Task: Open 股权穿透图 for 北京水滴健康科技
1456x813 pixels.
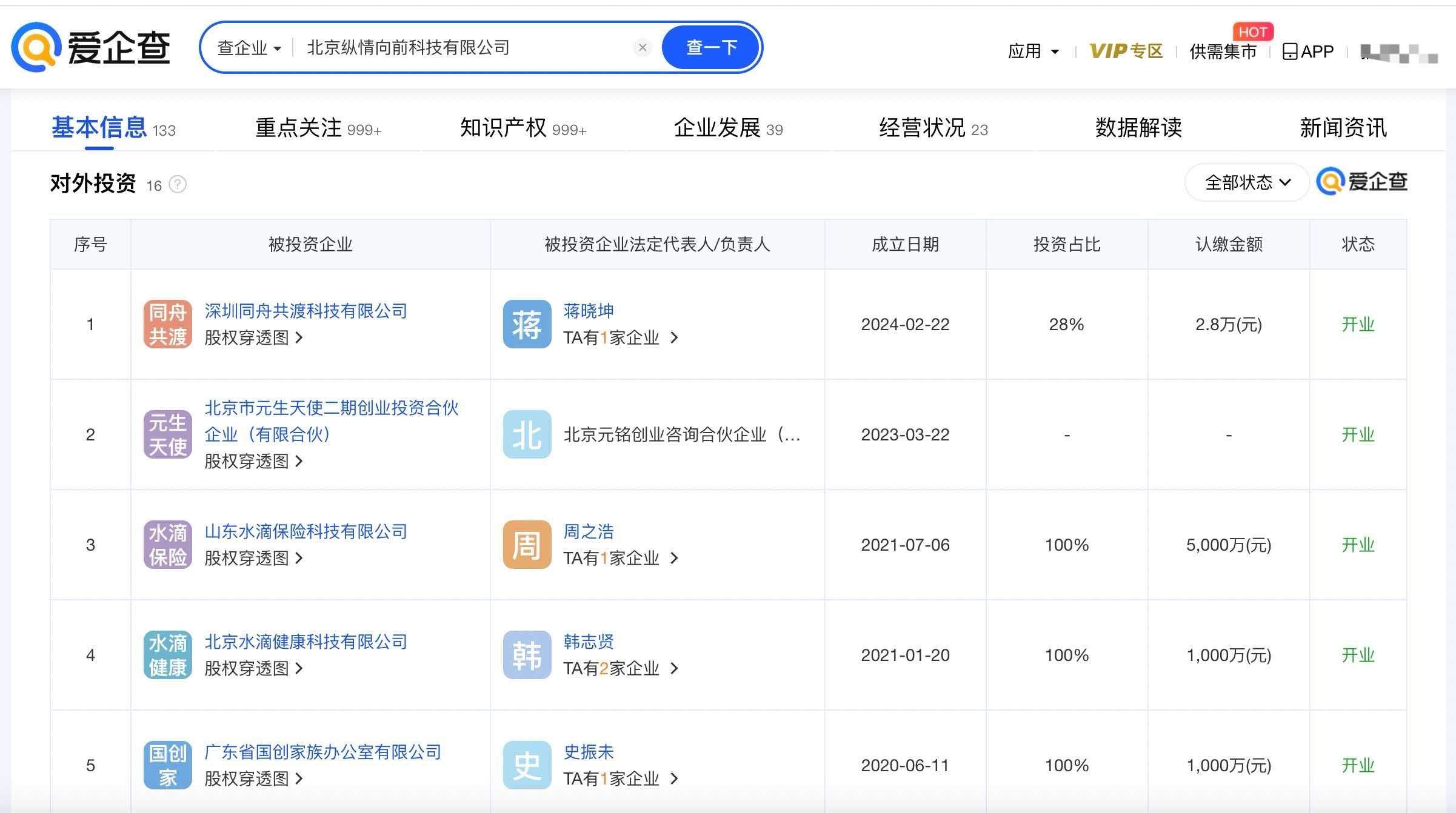Action: tap(253, 668)
